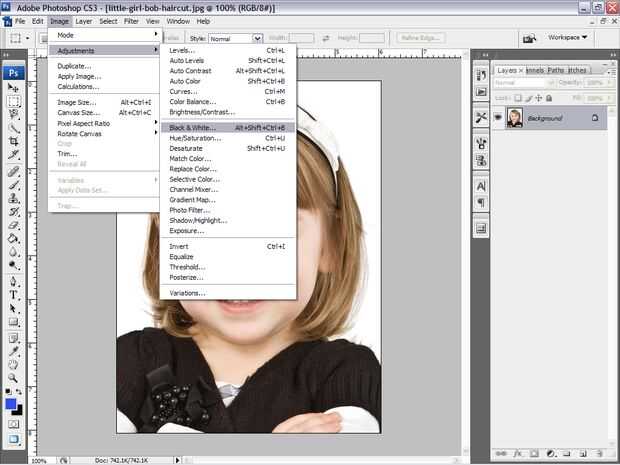
Task: Choose Desaturate from the menu
Action: click(228, 148)
